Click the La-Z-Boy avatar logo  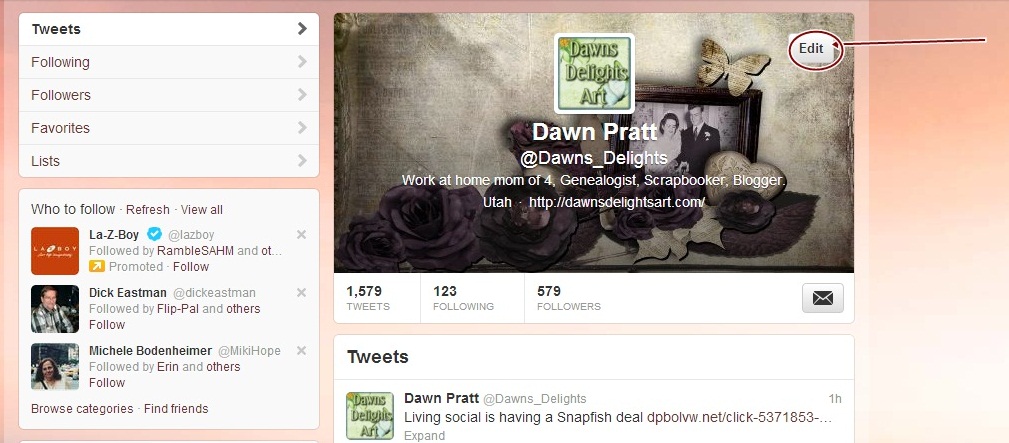[55, 250]
